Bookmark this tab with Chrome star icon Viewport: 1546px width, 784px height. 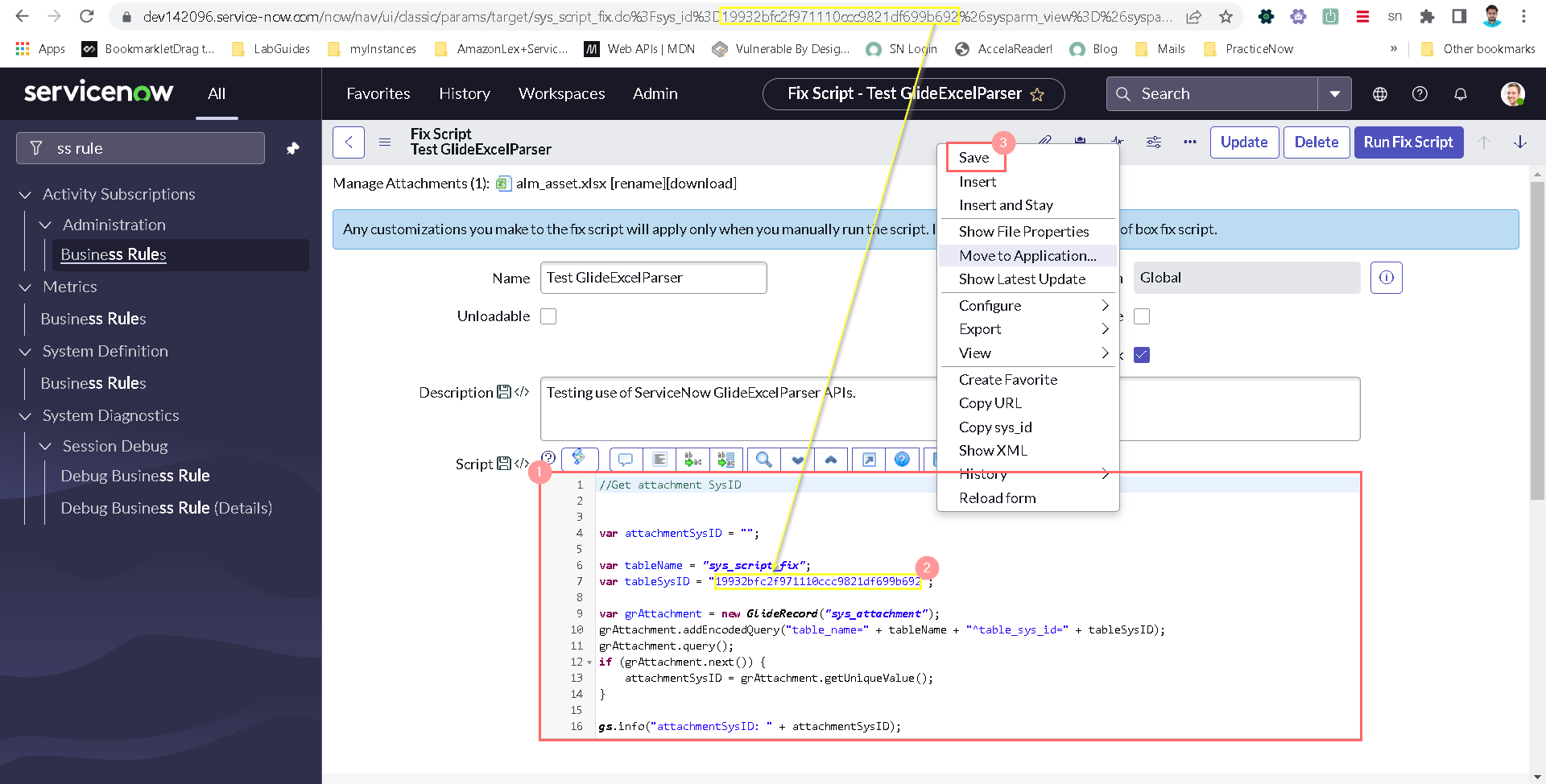(x=1226, y=16)
